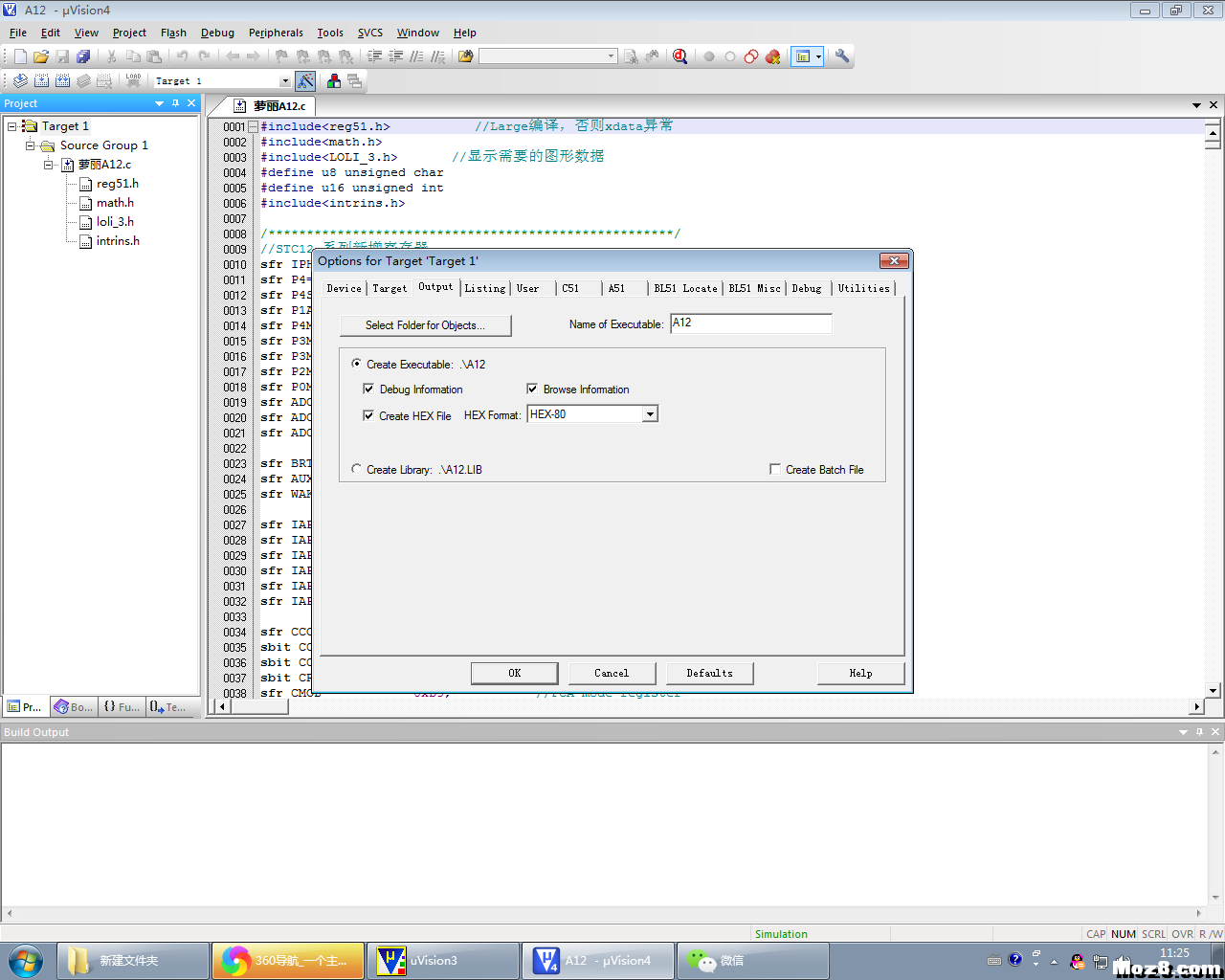Image resolution: width=1225 pixels, height=980 pixels.
Task: Open the Peripherals menu
Action: [276, 33]
